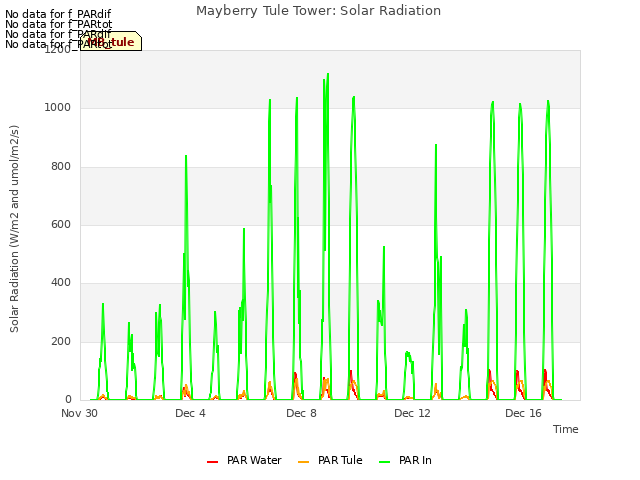Click the first 'No data for f_PARdif' message
The image size is (640, 480).
[58, 14]
